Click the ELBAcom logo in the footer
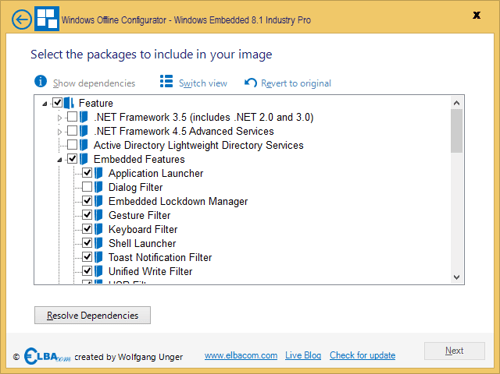500x374 pixels. click(47, 356)
